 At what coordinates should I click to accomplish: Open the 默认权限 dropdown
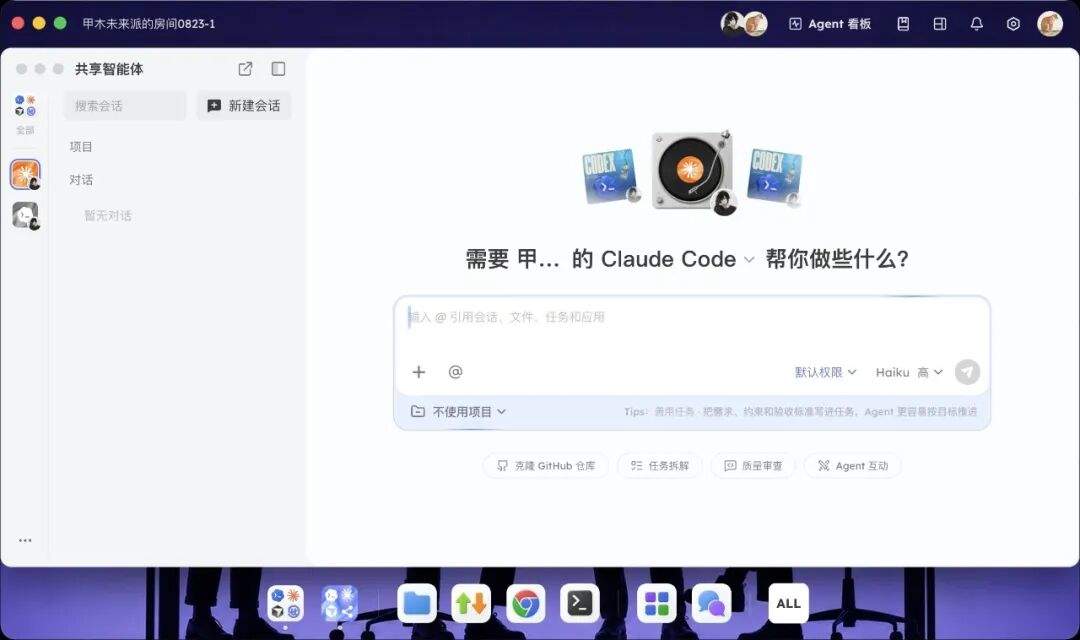pyautogui.click(x=825, y=372)
